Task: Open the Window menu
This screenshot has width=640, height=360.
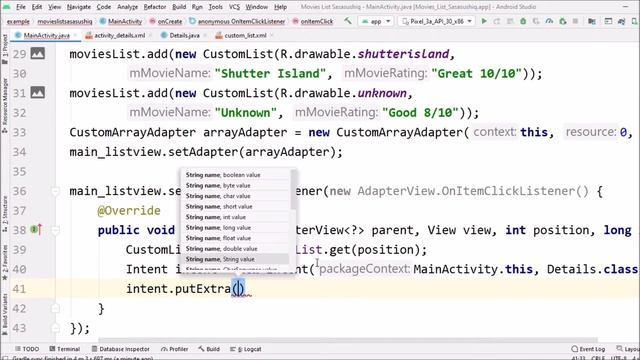Action: [256, 7]
